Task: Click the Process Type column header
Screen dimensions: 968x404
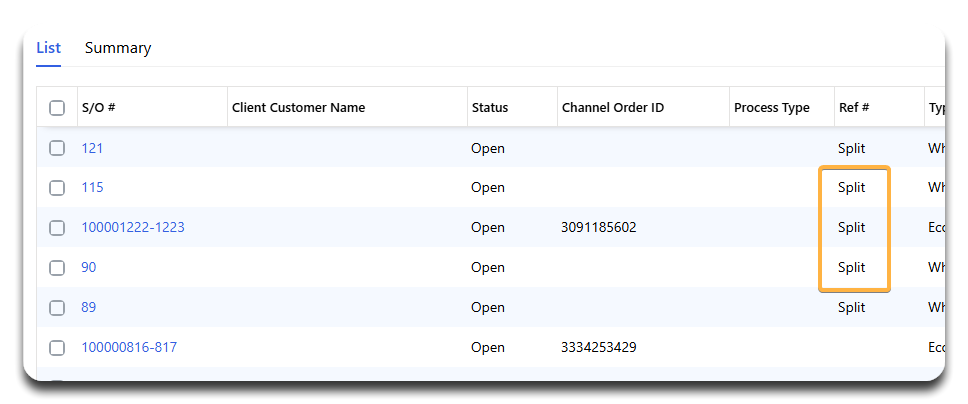Action: click(x=771, y=108)
